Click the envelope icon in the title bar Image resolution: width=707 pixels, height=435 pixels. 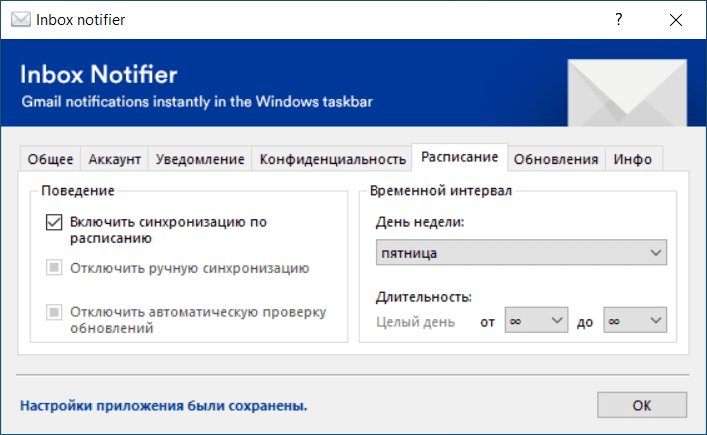tap(20, 20)
